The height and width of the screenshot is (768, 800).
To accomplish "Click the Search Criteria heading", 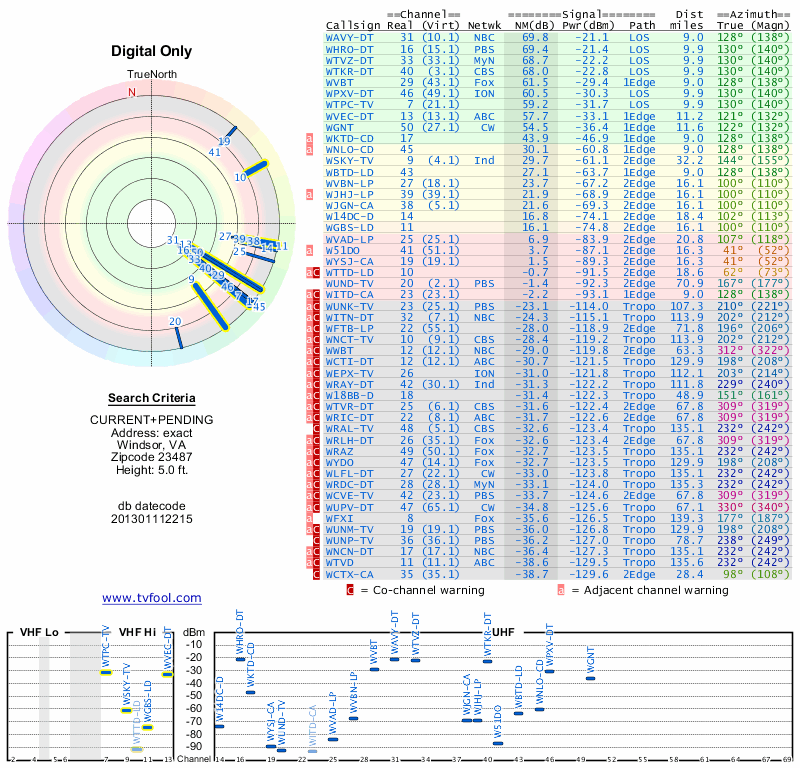I will click(x=152, y=398).
